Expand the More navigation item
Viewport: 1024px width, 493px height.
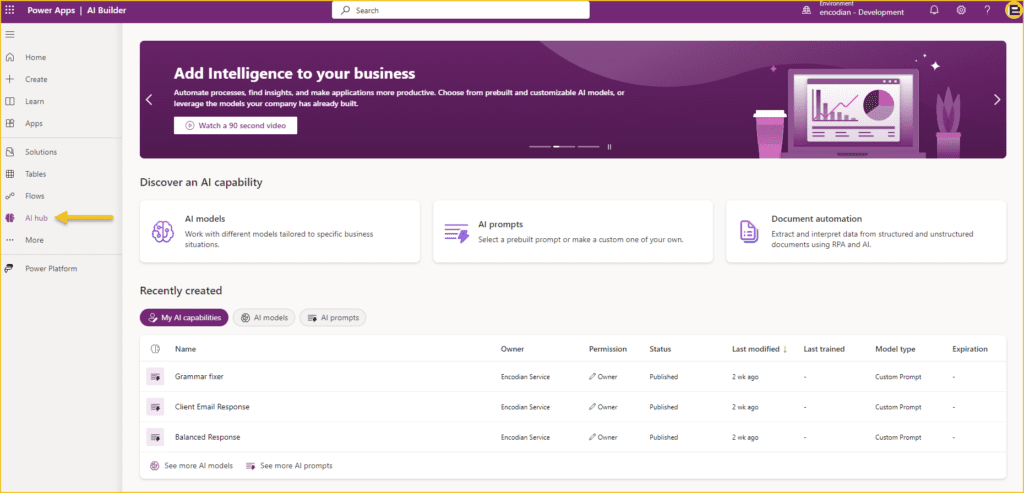(34, 240)
